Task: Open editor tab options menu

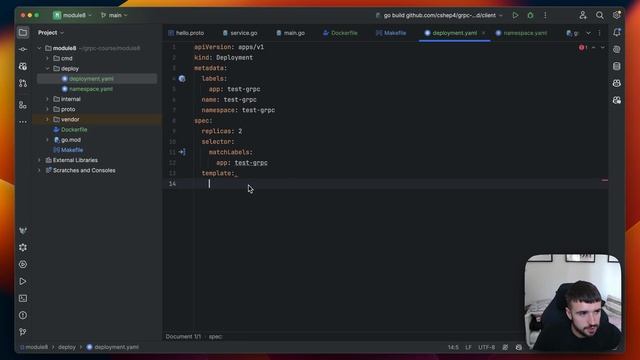Action: (x=599, y=33)
